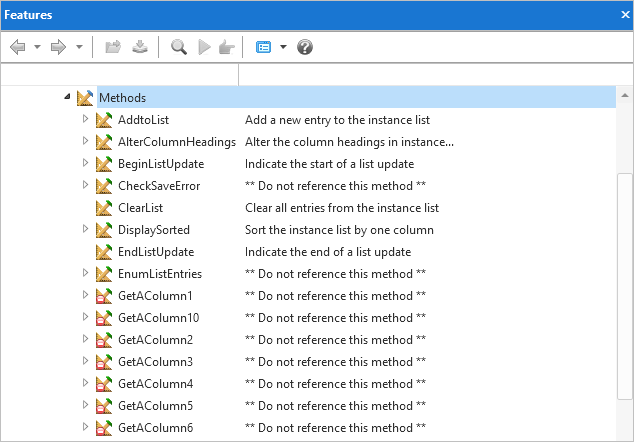The image size is (634, 442).
Task: Click the GetAColumn1 restricted method icon
Action: [x=104, y=296]
